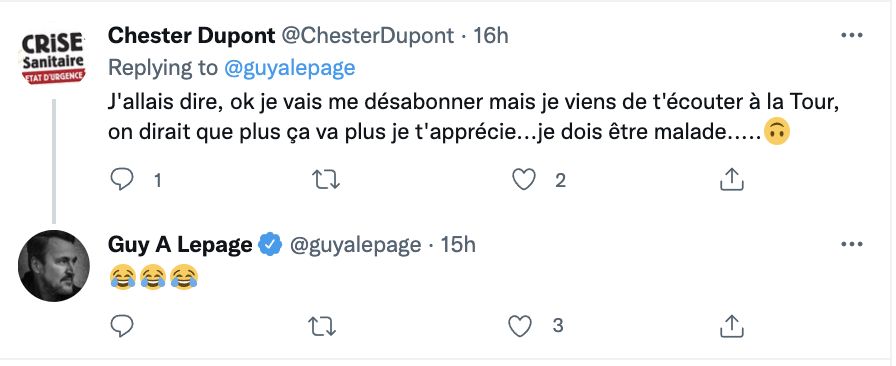Viewport: 896px width, 366px height.
Task: Like Chester Dupont's tweet
Action: [x=523, y=181]
